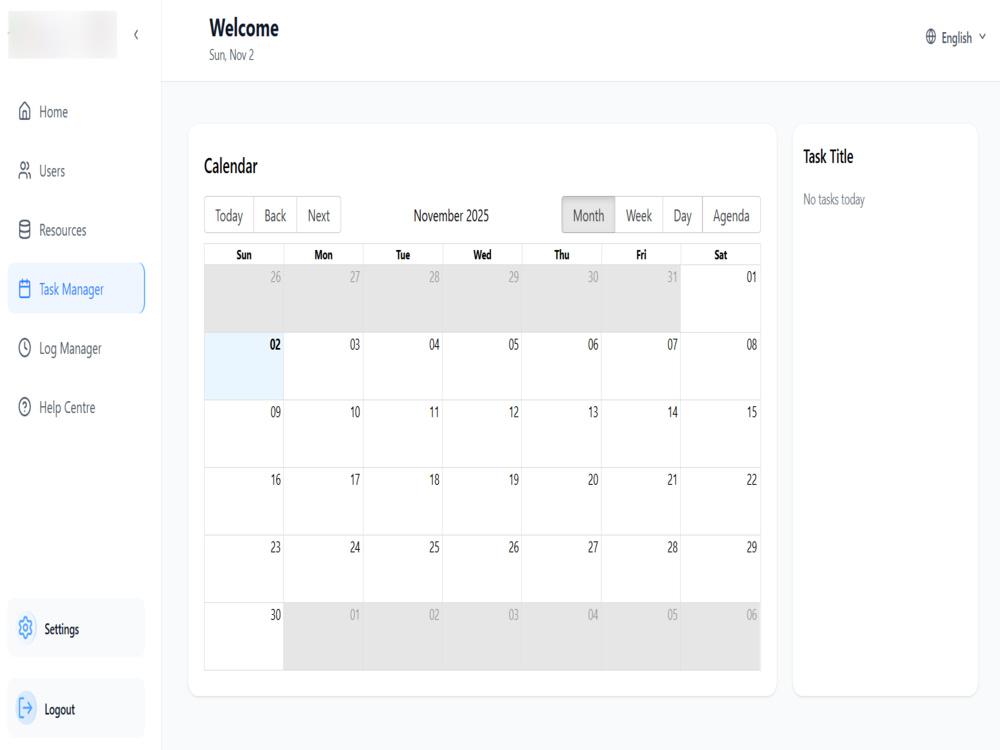Click the Home house icon
Screen dimensions: 1000x750
(24, 111)
